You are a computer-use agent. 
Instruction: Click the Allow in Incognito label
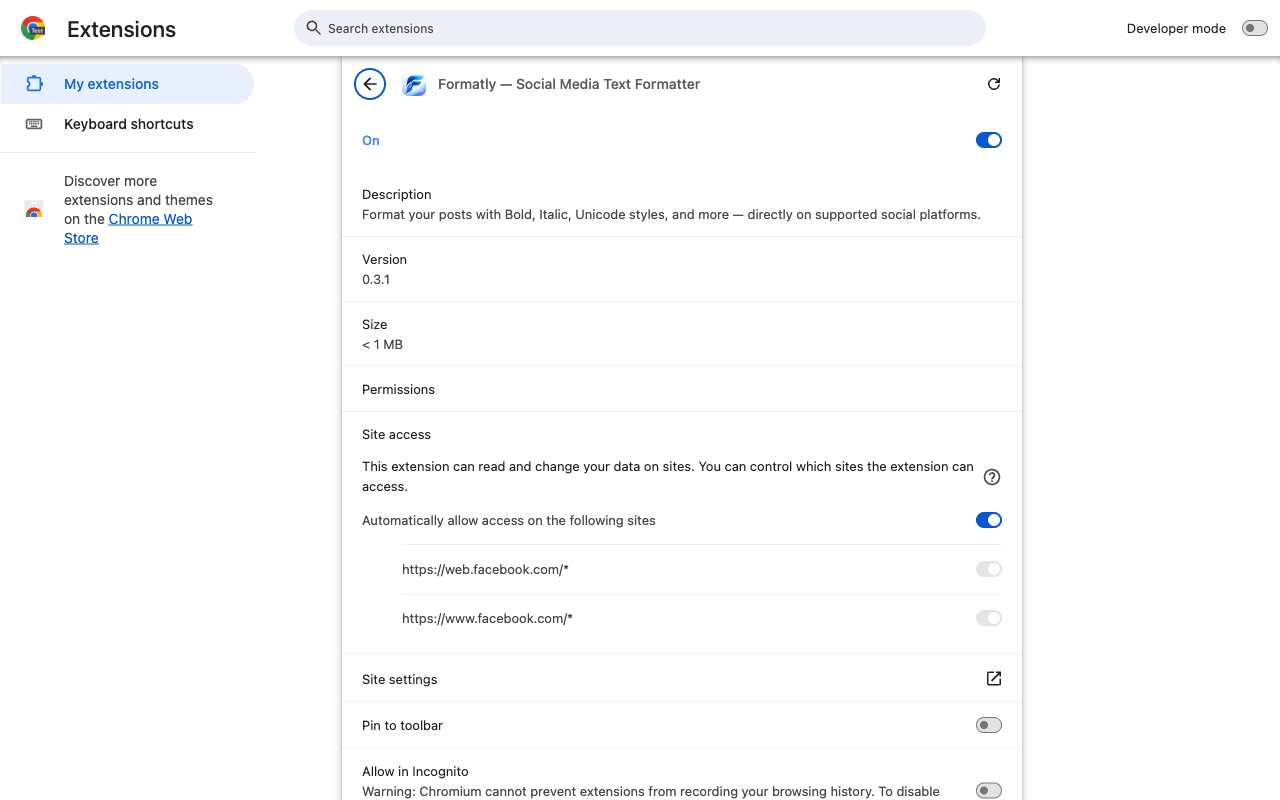click(415, 771)
